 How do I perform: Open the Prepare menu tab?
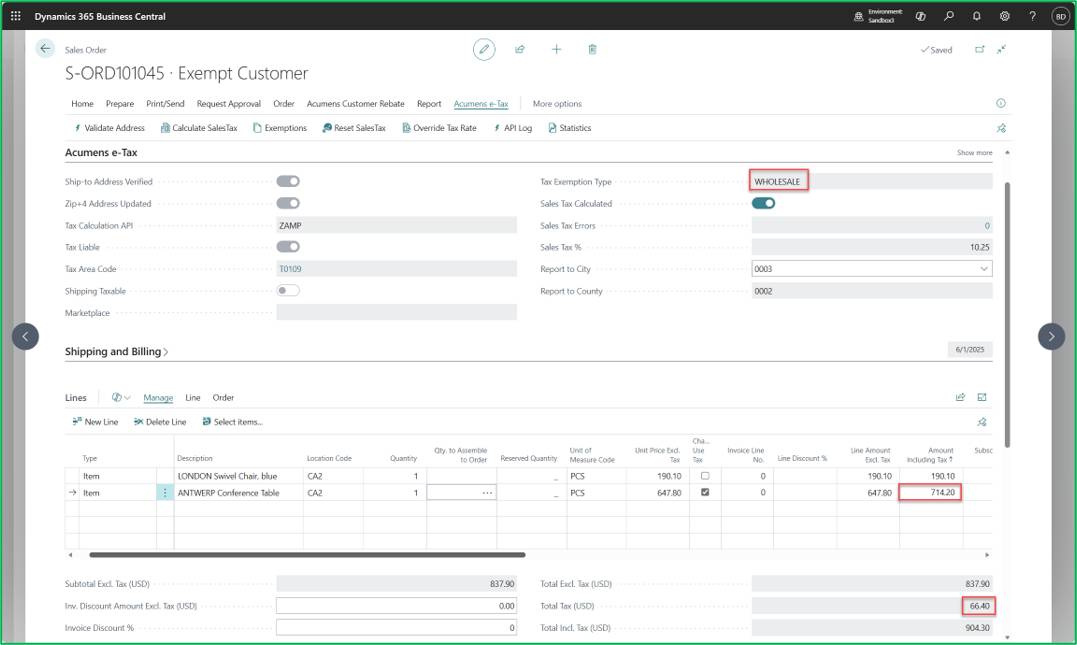[120, 104]
